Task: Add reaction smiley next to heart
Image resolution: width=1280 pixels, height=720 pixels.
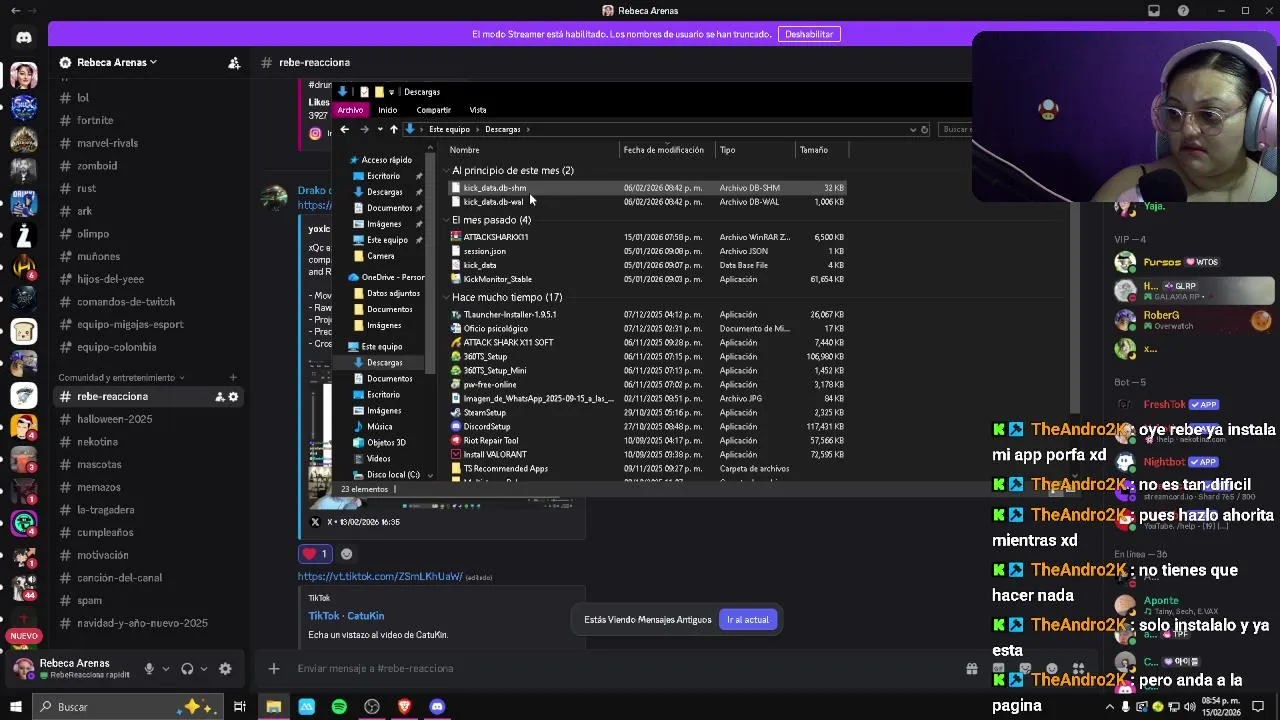Action: [x=346, y=554]
